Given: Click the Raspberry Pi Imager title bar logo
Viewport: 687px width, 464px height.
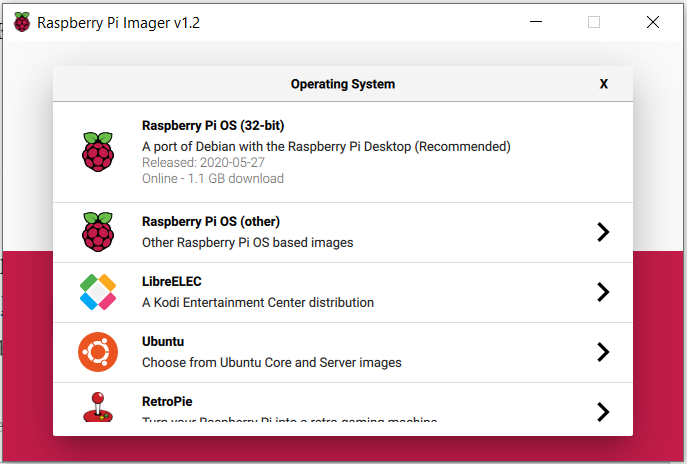Looking at the screenshot, I should [x=22, y=22].
